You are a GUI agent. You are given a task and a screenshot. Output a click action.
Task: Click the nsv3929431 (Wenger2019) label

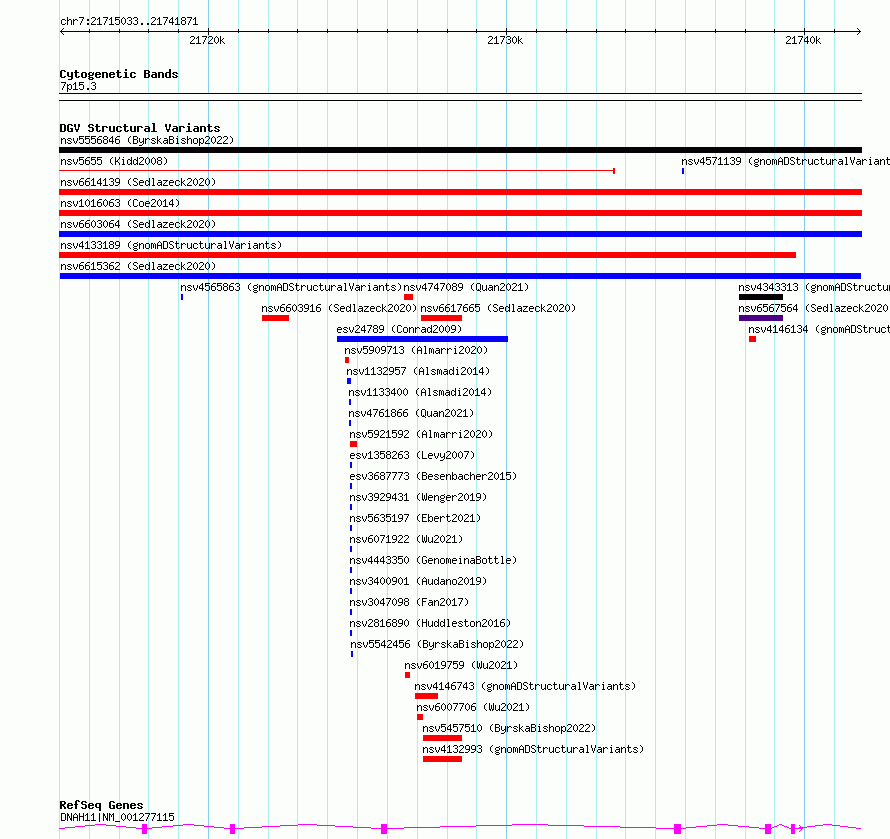418,497
